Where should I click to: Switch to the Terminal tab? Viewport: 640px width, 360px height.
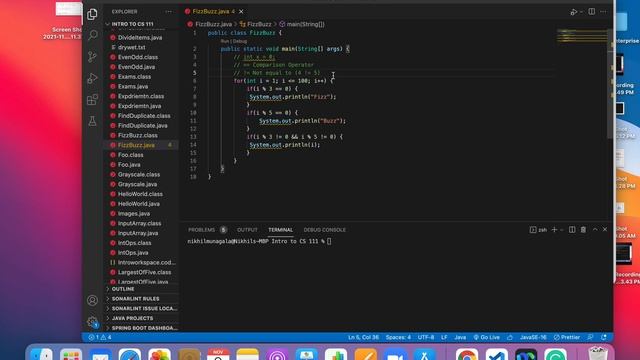(280, 230)
